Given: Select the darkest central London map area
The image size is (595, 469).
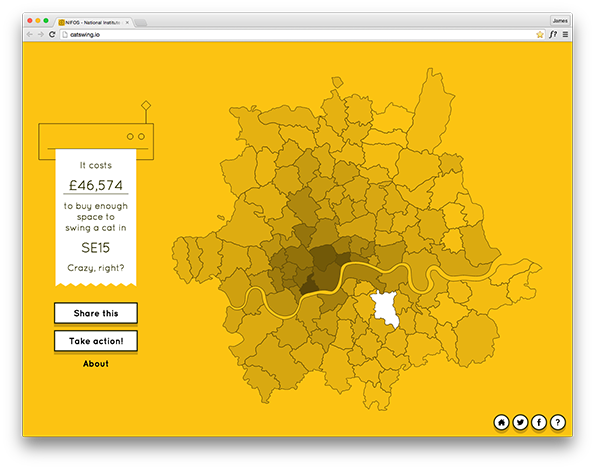Looking at the screenshot, I should coord(310,286).
